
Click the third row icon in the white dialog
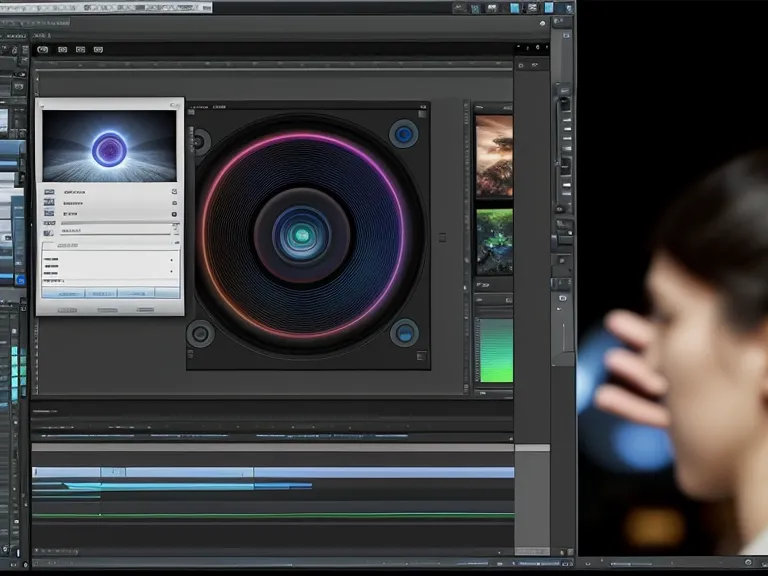49,213
